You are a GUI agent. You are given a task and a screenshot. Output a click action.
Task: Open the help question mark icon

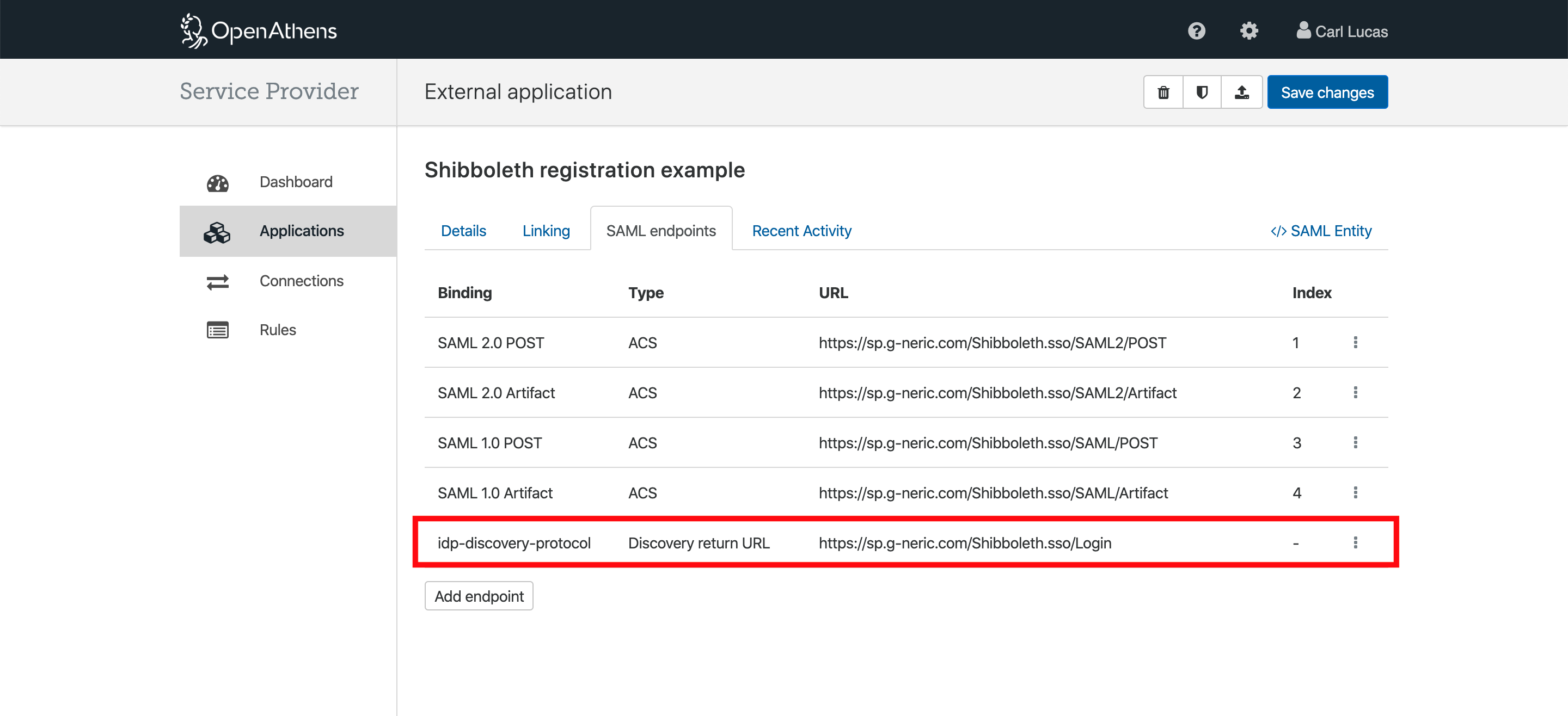[x=1196, y=31]
